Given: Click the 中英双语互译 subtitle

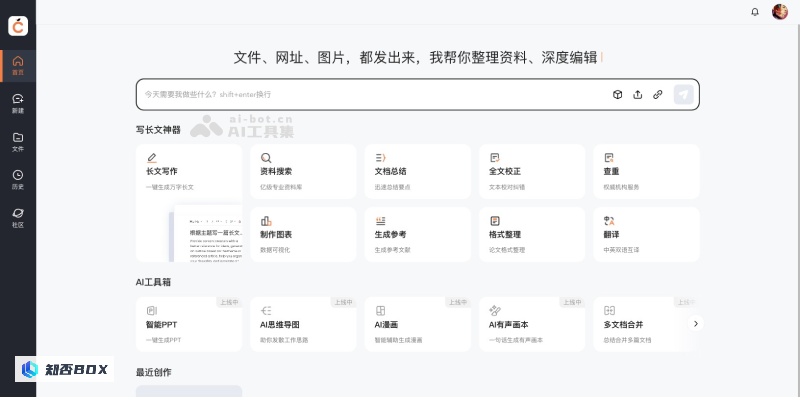Looking at the screenshot, I should (x=621, y=250).
